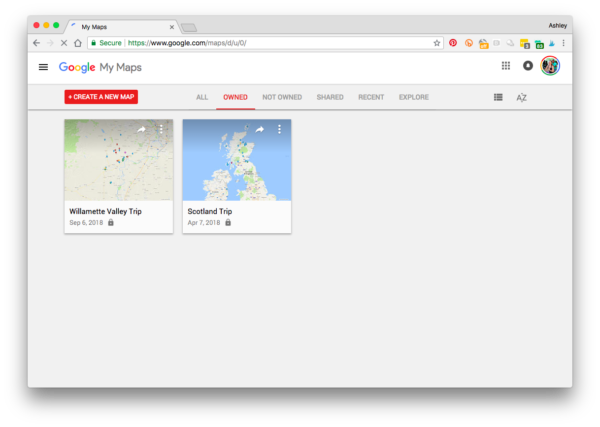Show the RECENT maps tab
600x427 pixels.
(371, 97)
